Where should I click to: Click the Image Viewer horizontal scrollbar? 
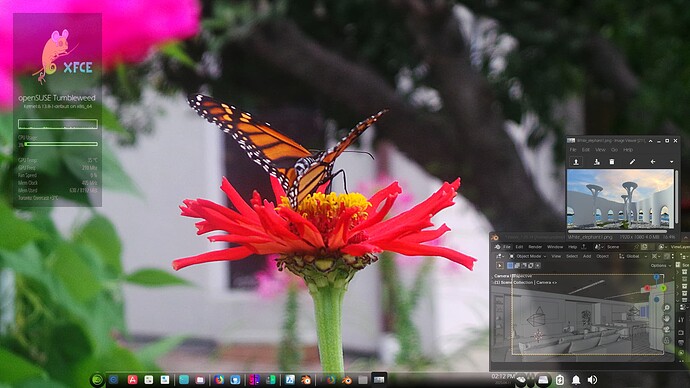click(617, 231)
